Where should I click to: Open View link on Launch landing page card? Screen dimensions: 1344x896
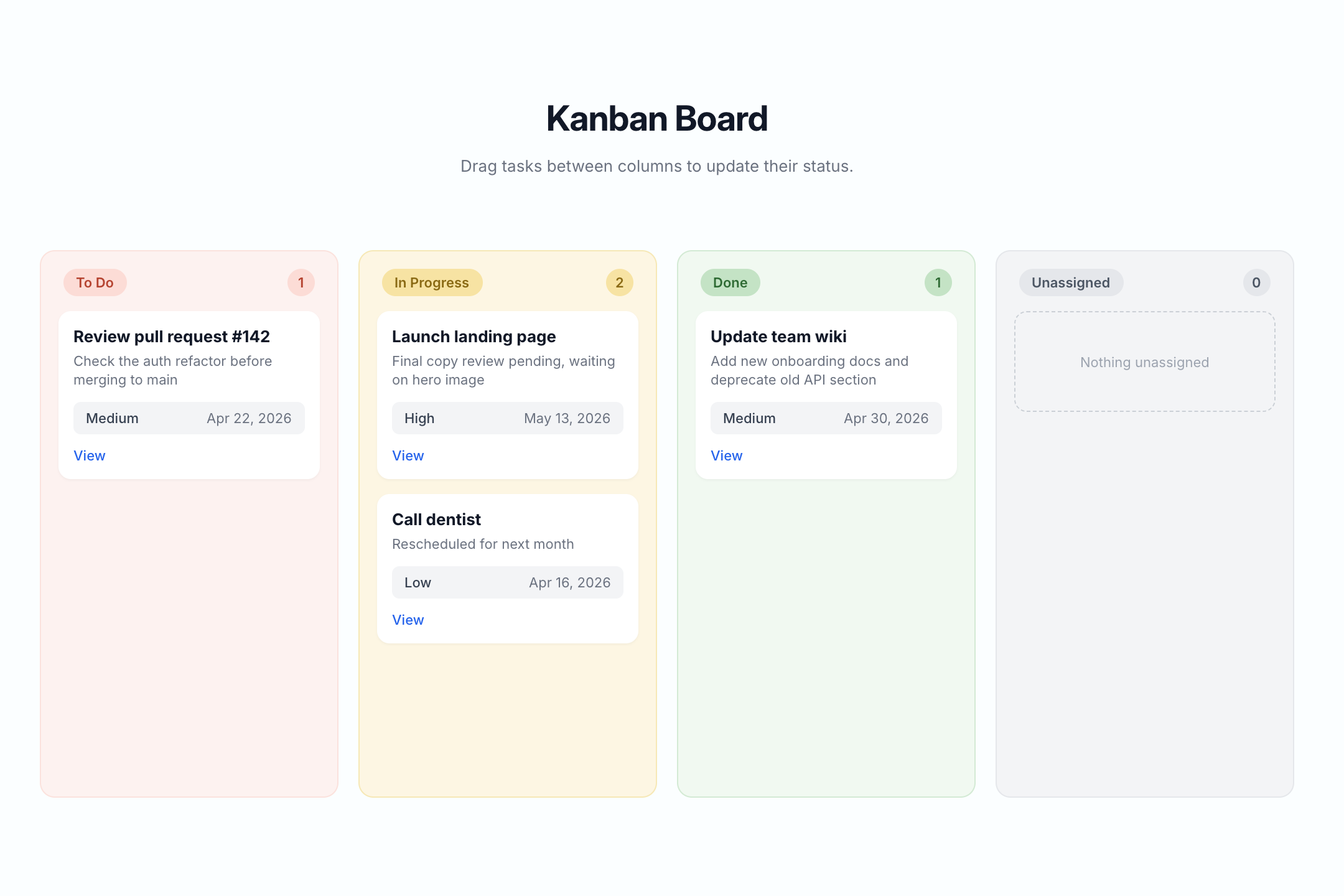[x=408, y=455]
